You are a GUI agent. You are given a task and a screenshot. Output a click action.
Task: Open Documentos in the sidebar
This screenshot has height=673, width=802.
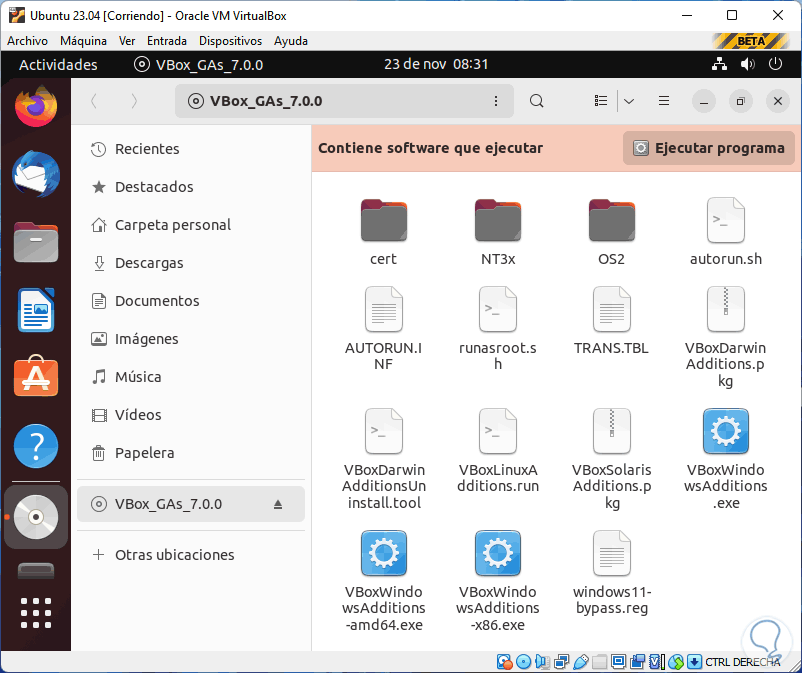pyautogui.click(x=190, y=301)
